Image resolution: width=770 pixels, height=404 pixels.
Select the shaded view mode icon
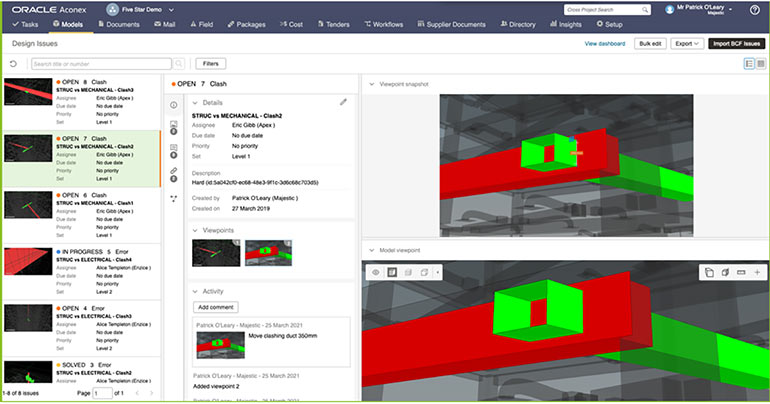coord(392,272)
